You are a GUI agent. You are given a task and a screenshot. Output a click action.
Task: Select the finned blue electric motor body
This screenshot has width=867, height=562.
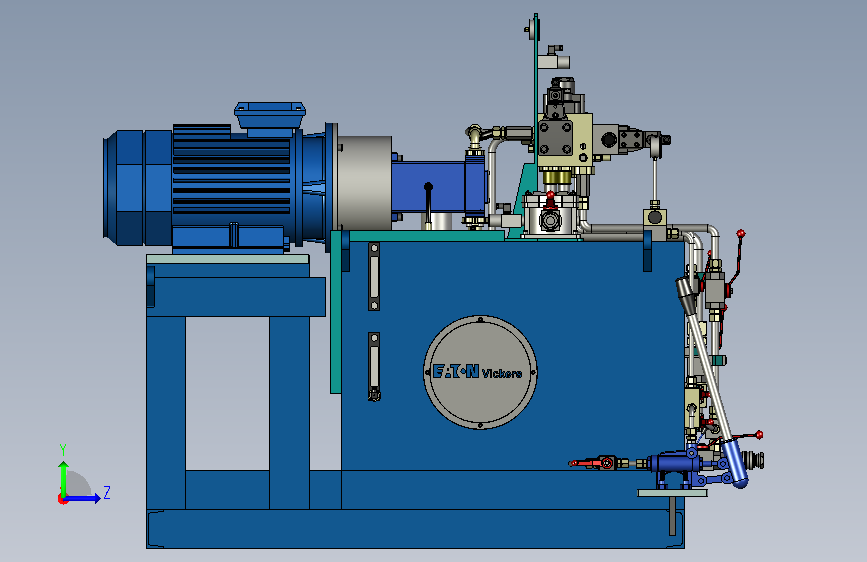pyautogui.click(x=231, y=184)
